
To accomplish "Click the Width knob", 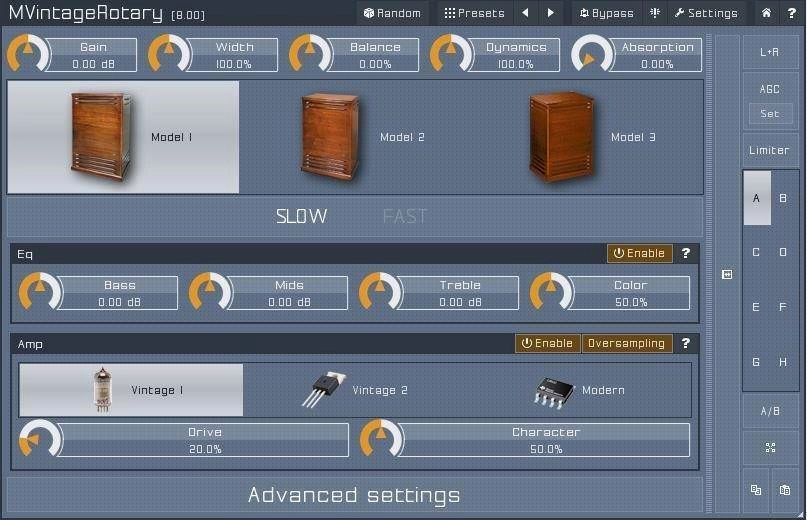I will tap(169, 54).
